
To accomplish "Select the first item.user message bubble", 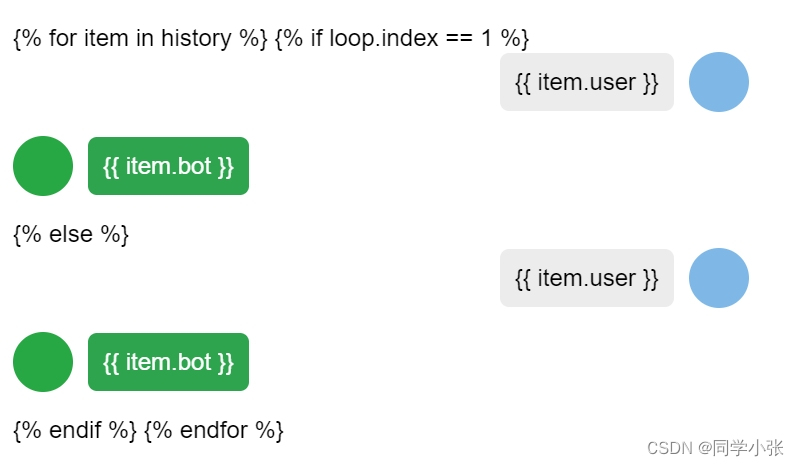I will 586,82.
